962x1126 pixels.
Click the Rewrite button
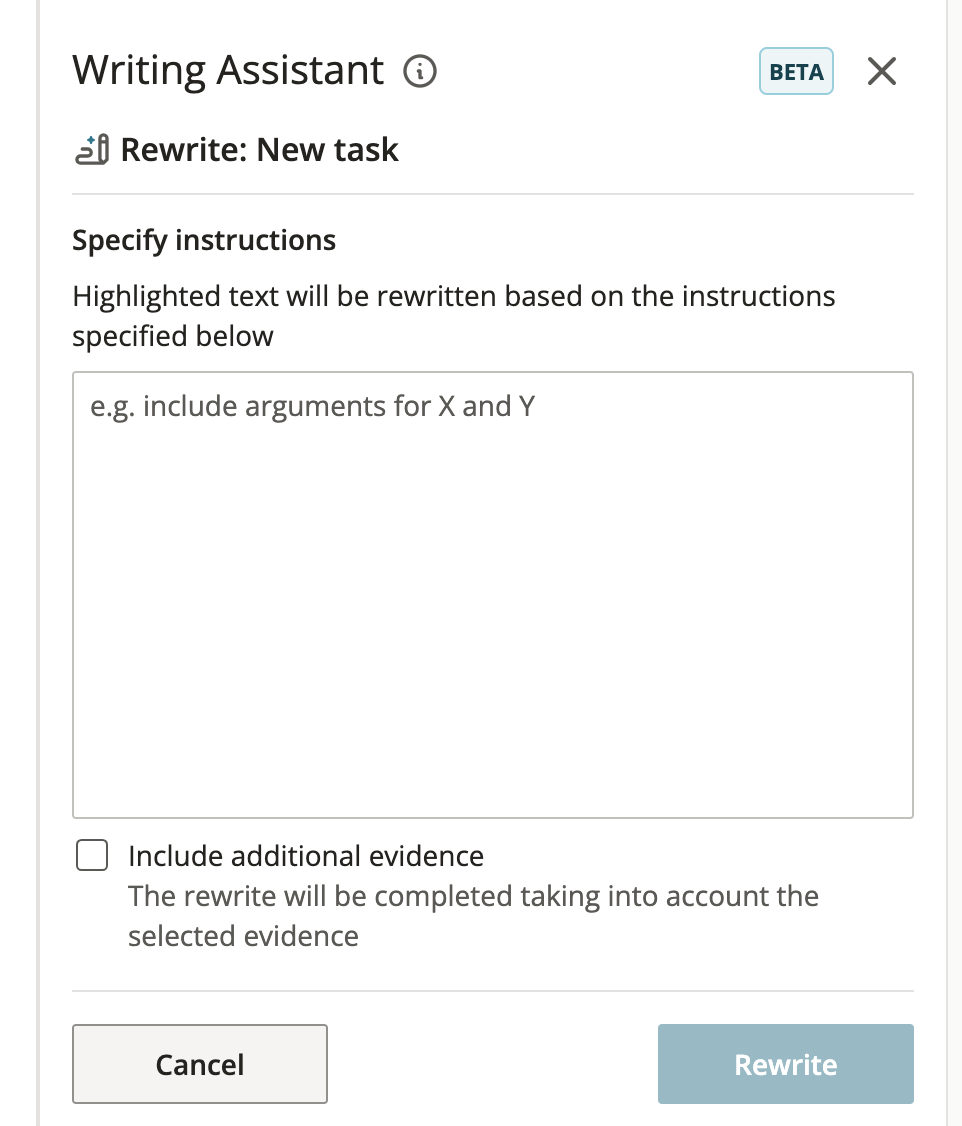click(785, 1064)
